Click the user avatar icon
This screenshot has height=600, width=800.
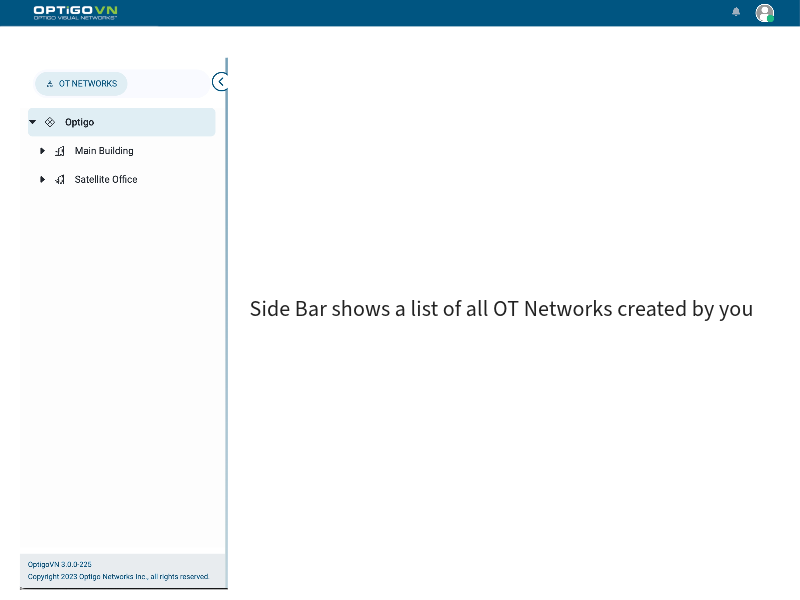(x=765, y=13)
